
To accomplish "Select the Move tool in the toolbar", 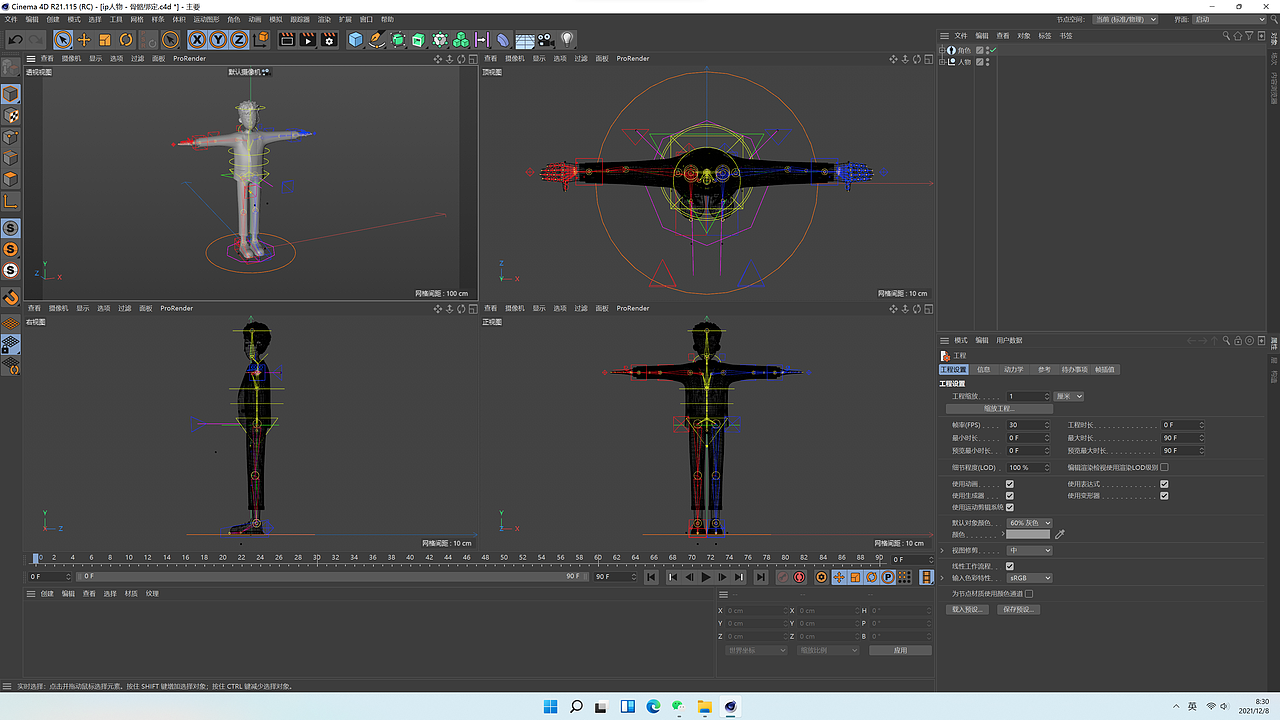I will (85, 40).
